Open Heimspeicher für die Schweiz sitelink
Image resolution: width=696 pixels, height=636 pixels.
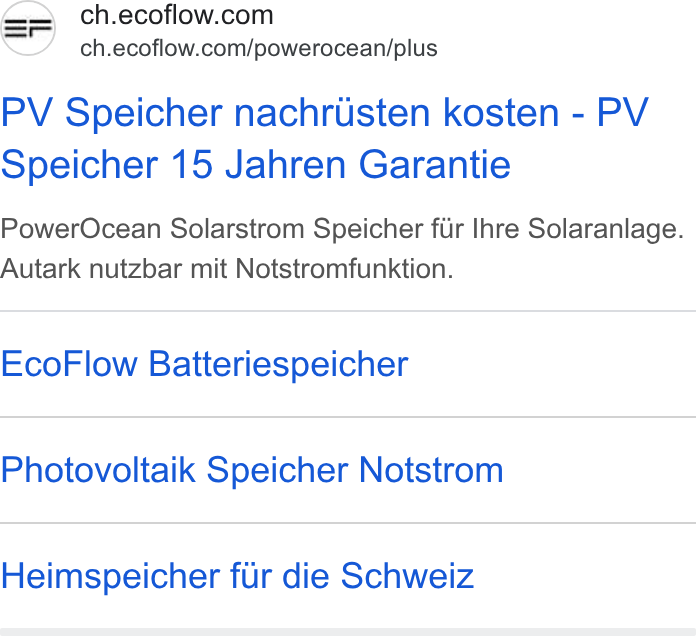pos(237,576)
